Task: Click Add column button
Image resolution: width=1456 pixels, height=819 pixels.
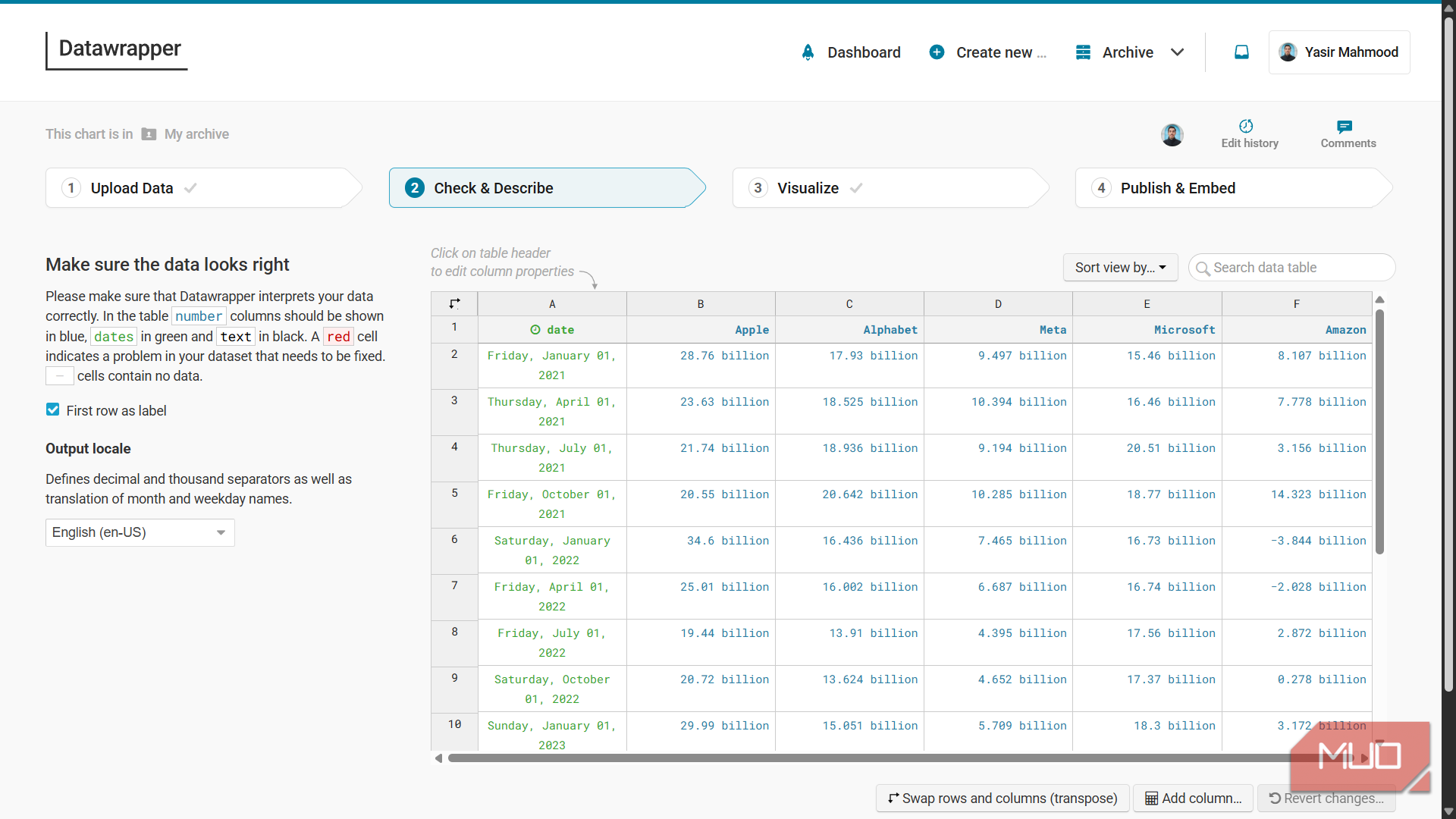Action: [x=1193, y=799]
